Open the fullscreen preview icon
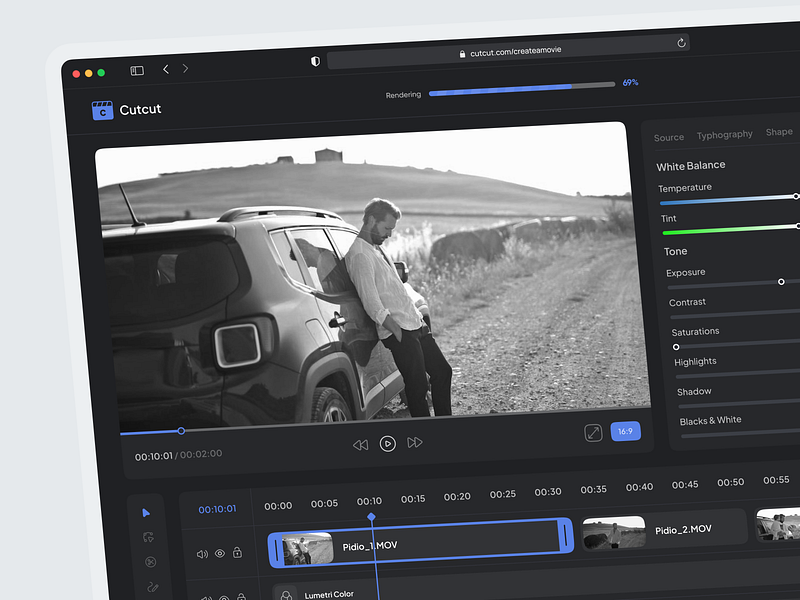This screenshot has width=800, height=600. [x=592, y=433]
